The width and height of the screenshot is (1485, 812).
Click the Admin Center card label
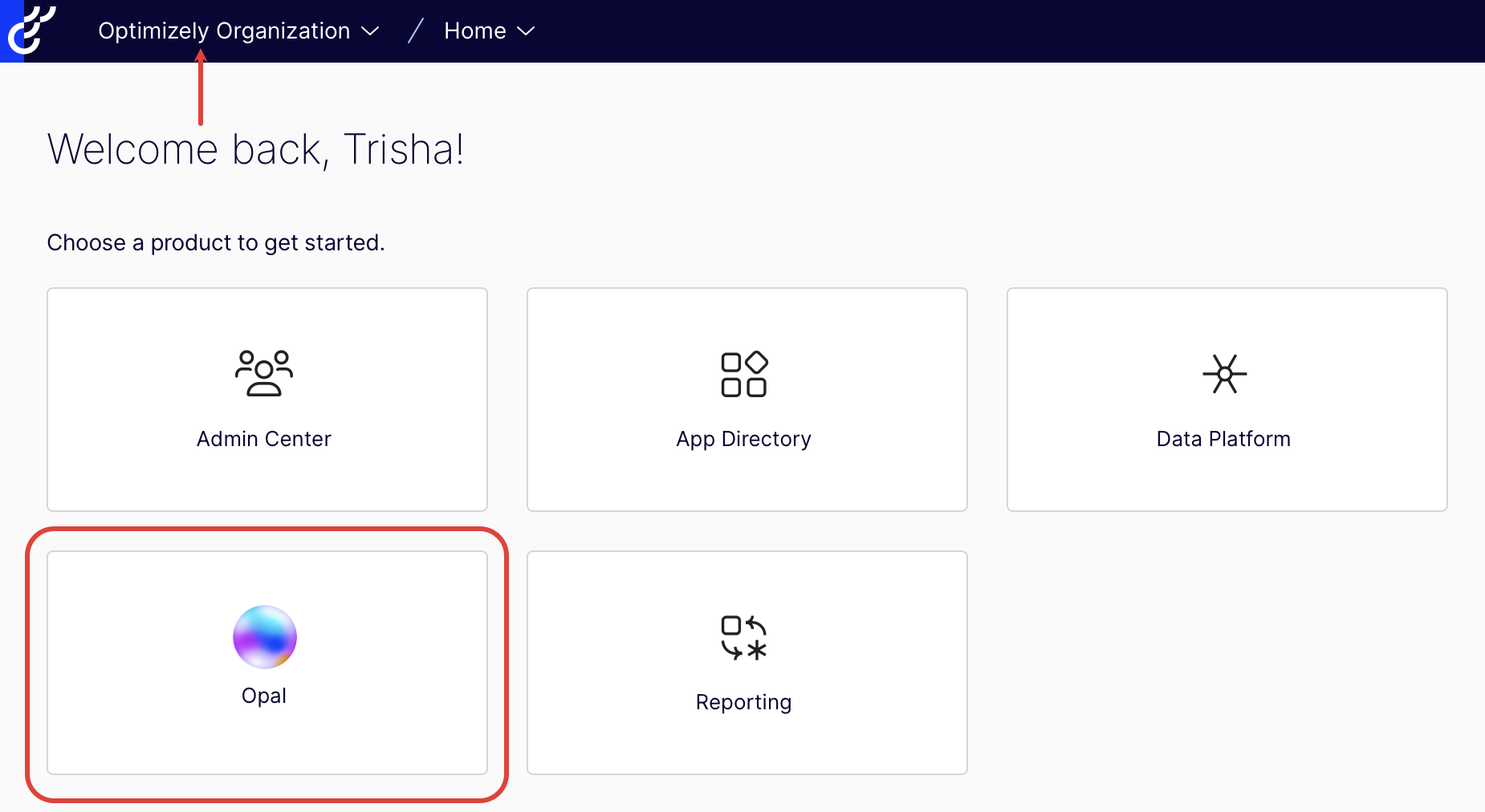(x=264, y=439)
